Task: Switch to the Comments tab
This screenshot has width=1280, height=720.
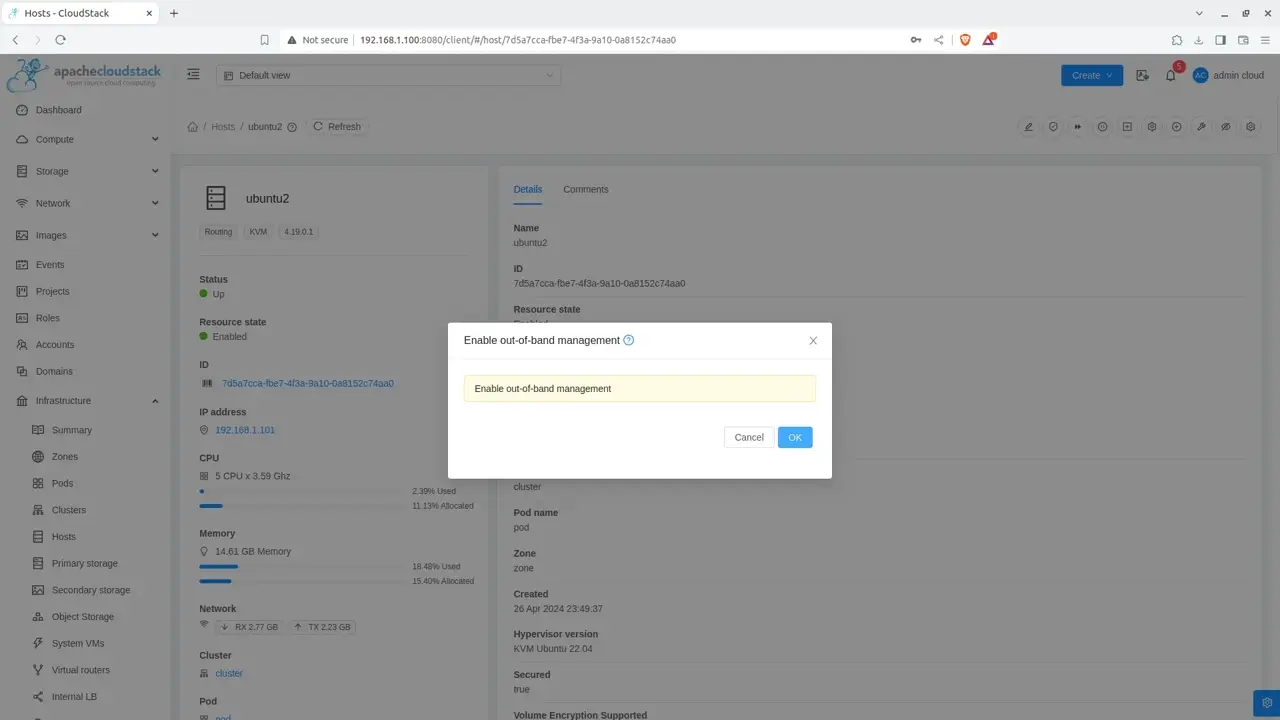Action: pos(585,189)
